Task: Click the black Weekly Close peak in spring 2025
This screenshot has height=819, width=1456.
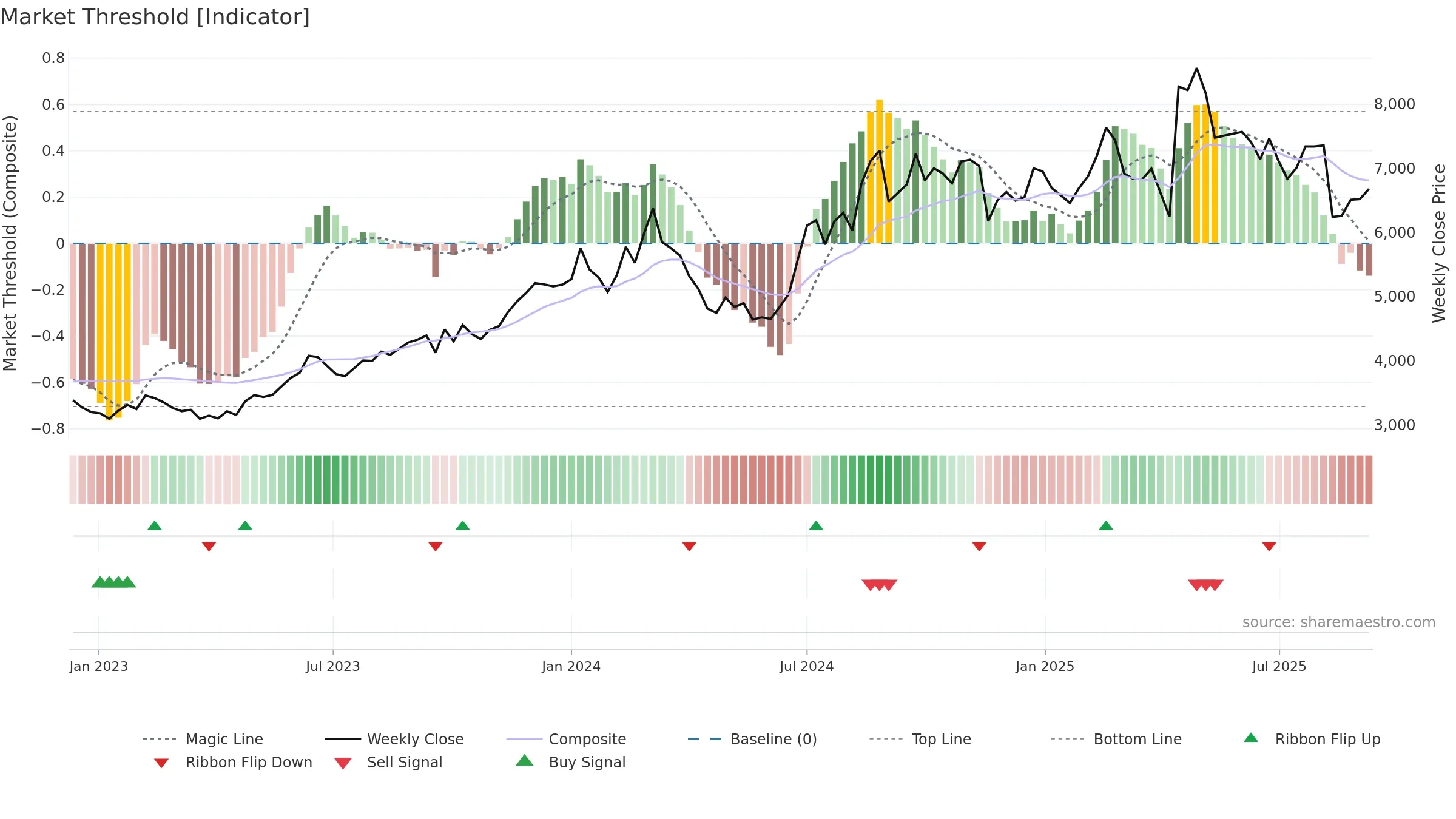Action: (1197, 69)
